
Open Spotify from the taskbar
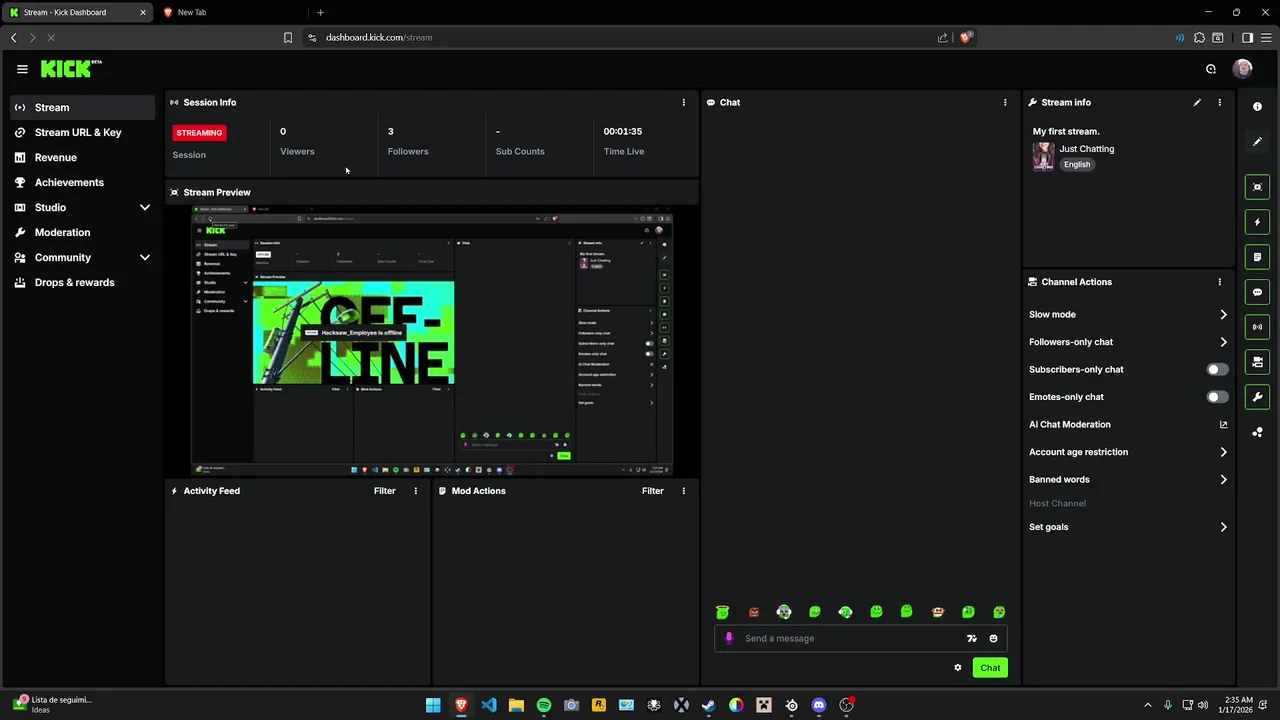(x=544, y=705)
